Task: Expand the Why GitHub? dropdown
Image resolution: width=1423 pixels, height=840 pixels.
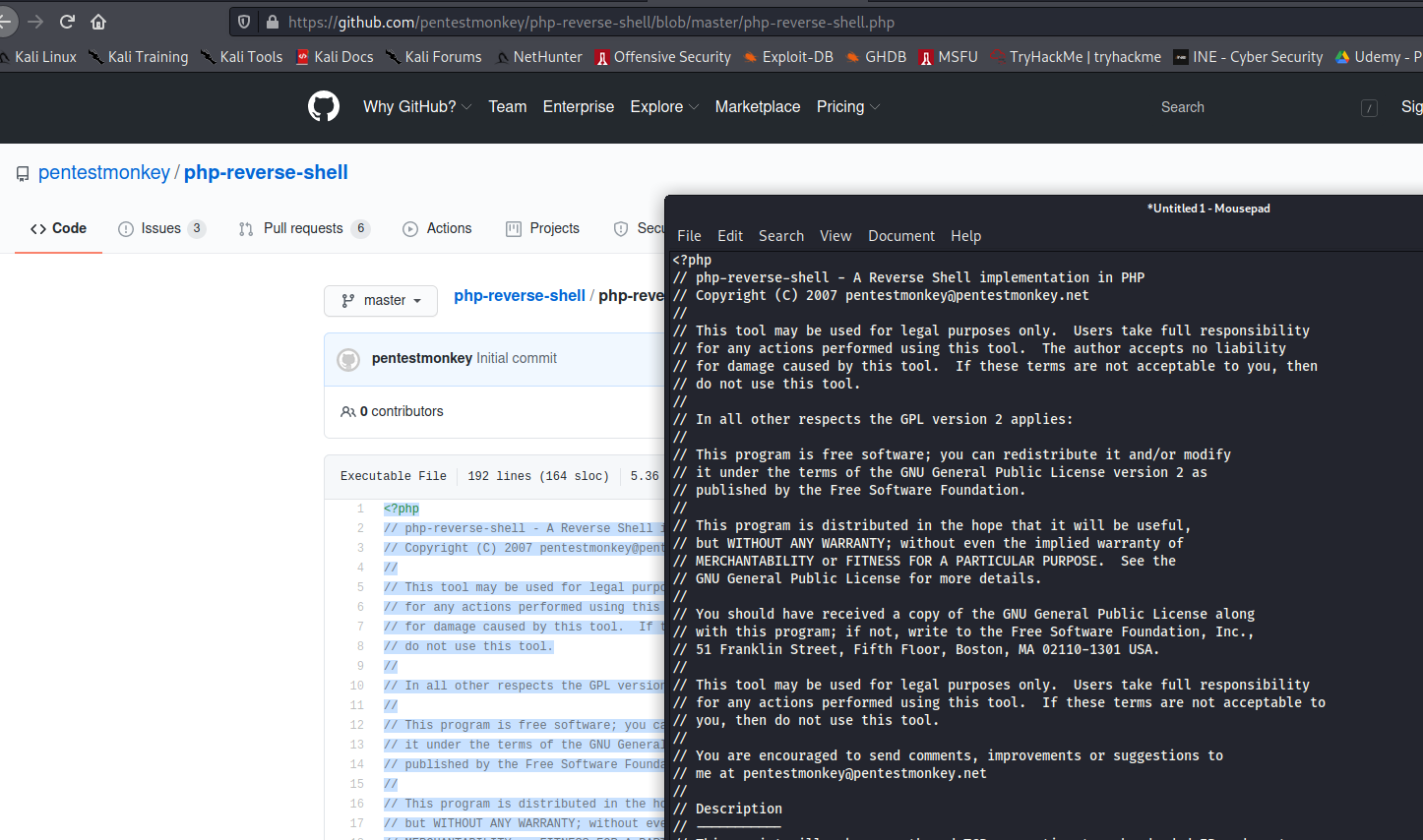Action: 417,106
